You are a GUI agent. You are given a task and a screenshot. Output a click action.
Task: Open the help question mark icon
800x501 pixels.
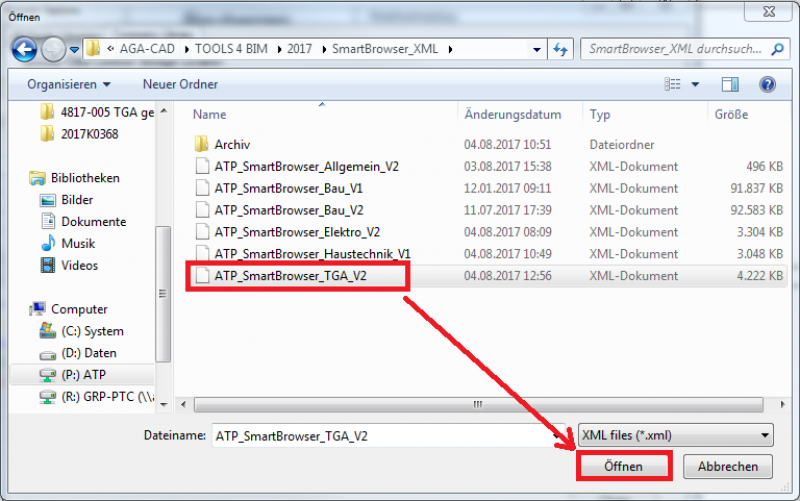click(767, 85)
